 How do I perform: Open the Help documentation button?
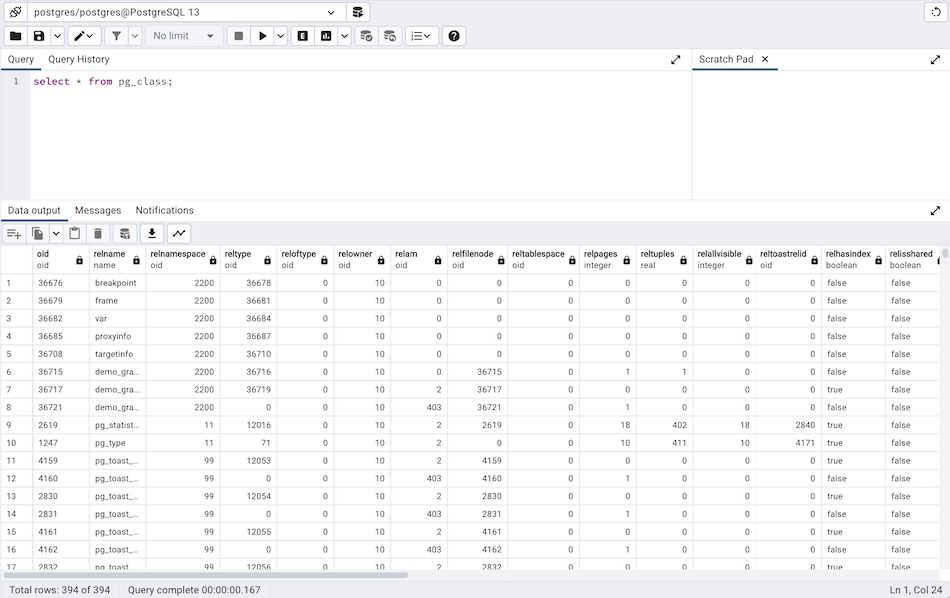click(x=453, y=35)
